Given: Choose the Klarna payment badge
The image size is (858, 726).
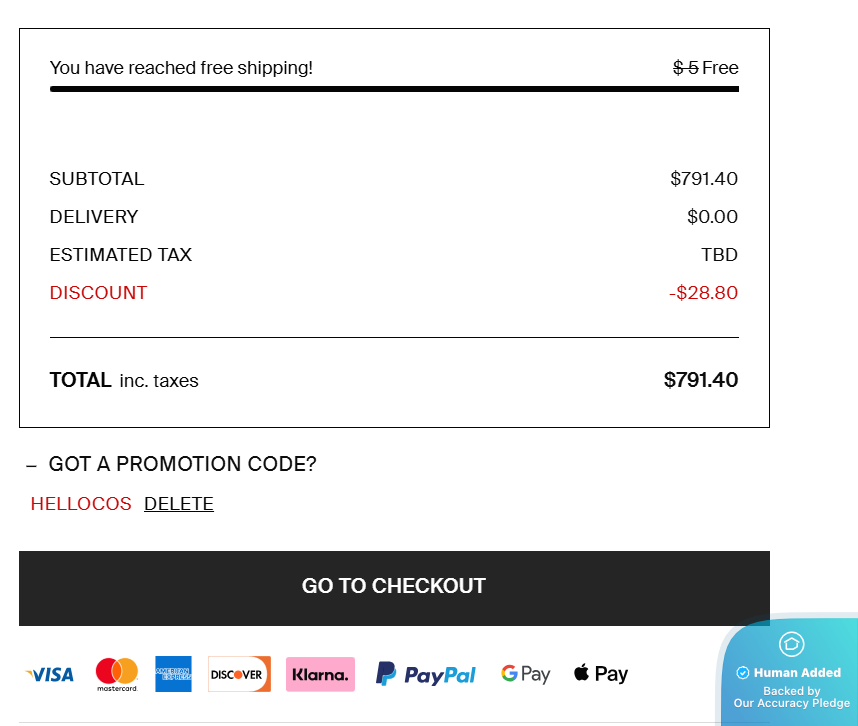Looking at the screenshot, I should [x=320, y=674].
